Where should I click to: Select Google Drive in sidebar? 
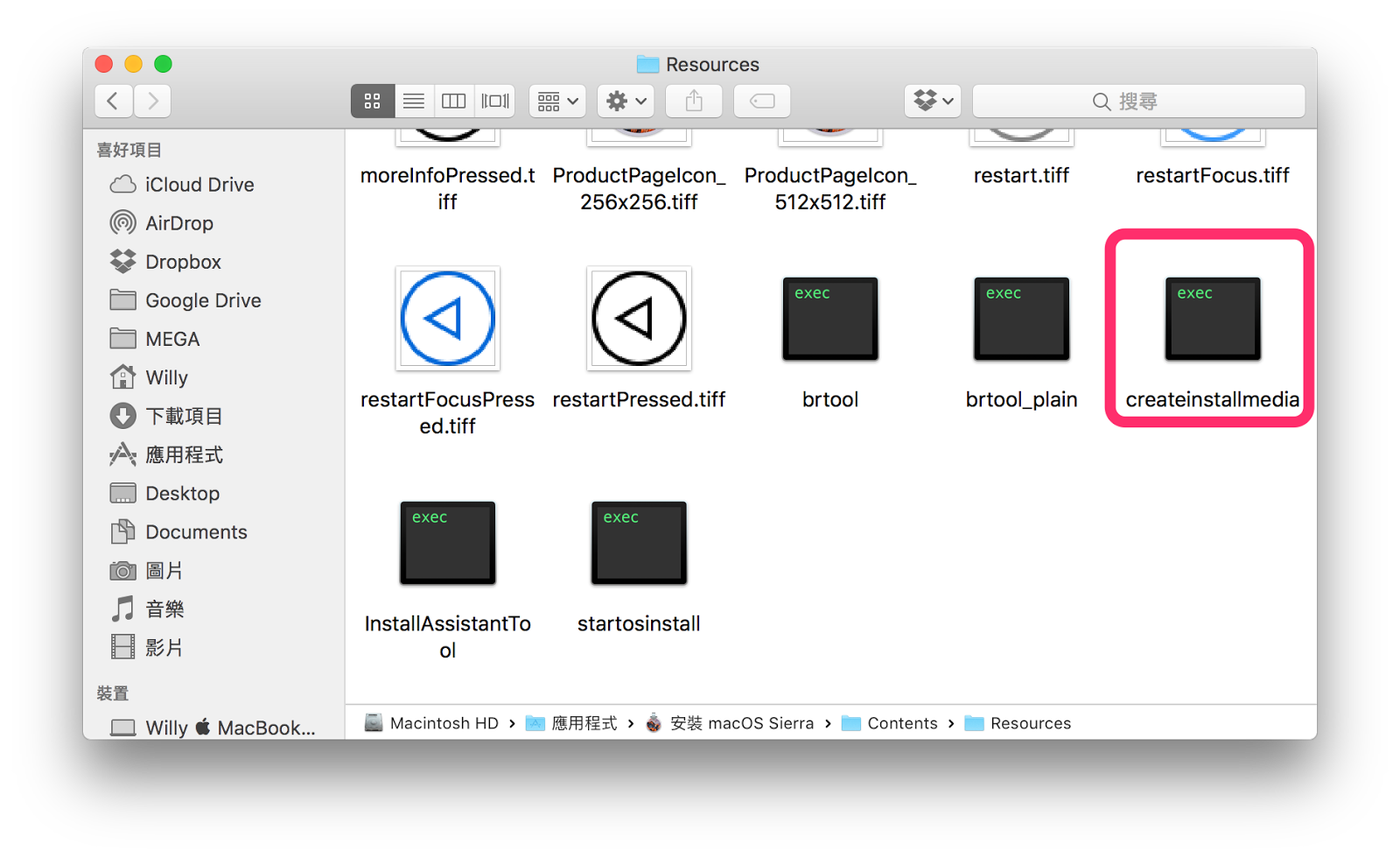185,300
